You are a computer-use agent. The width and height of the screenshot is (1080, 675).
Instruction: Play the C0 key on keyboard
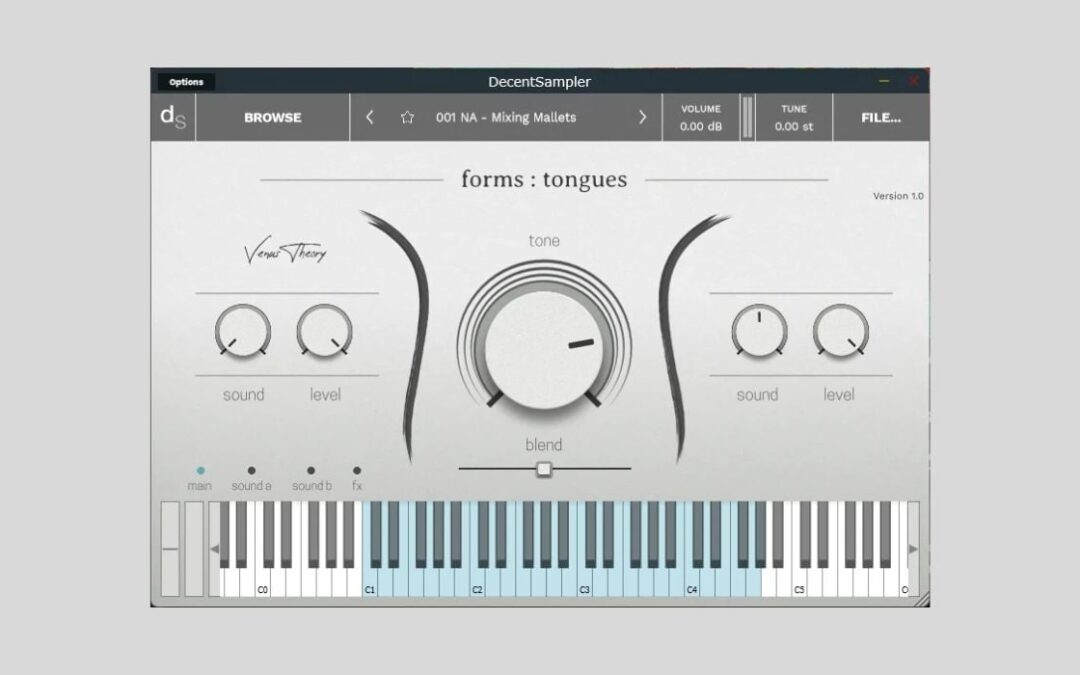(x=262, y=584)
